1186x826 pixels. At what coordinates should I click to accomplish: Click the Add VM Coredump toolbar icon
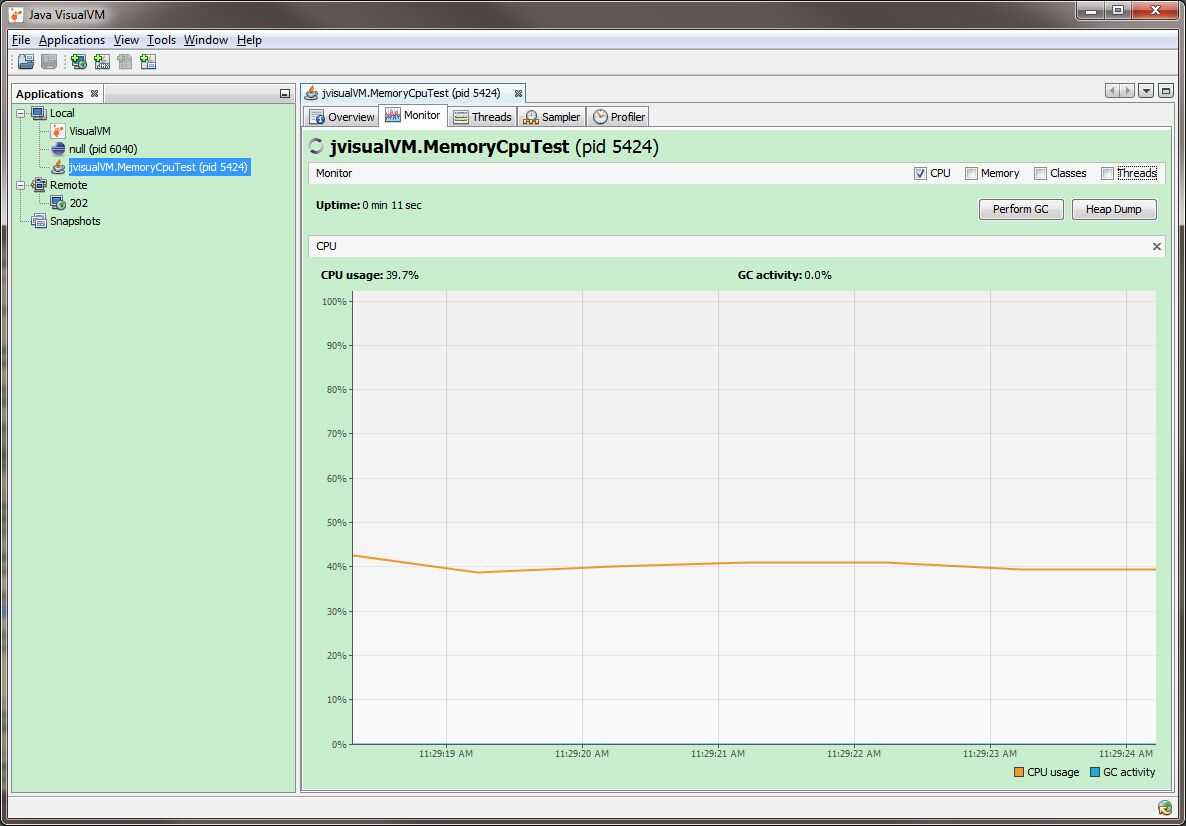click(148, 62)
